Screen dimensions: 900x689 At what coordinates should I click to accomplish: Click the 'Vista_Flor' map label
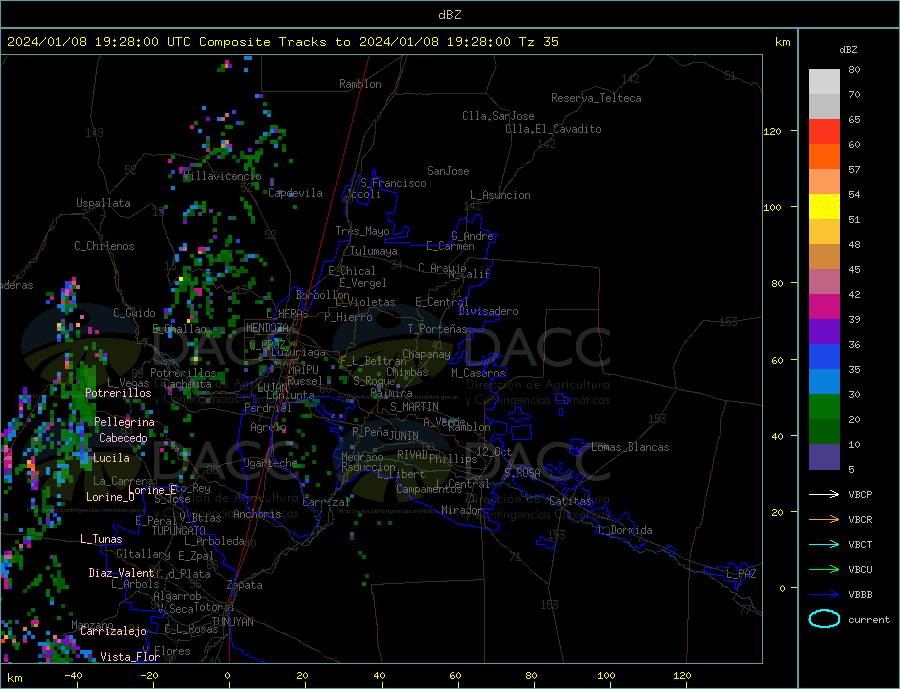(x=130, y=657)
